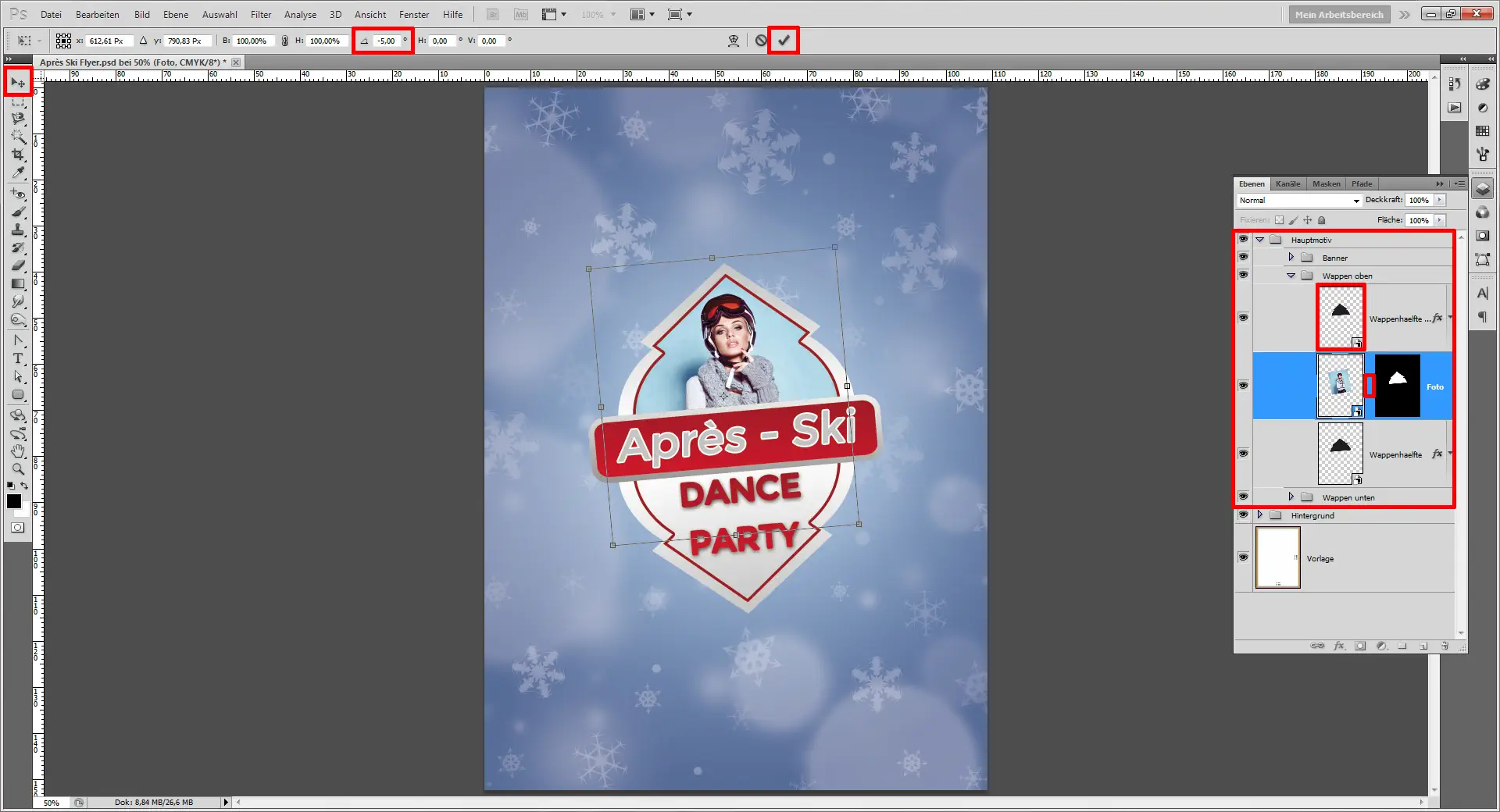The image size is (1500, 812).
Task: Select the Zoom tool
Action: pos(18,469)
